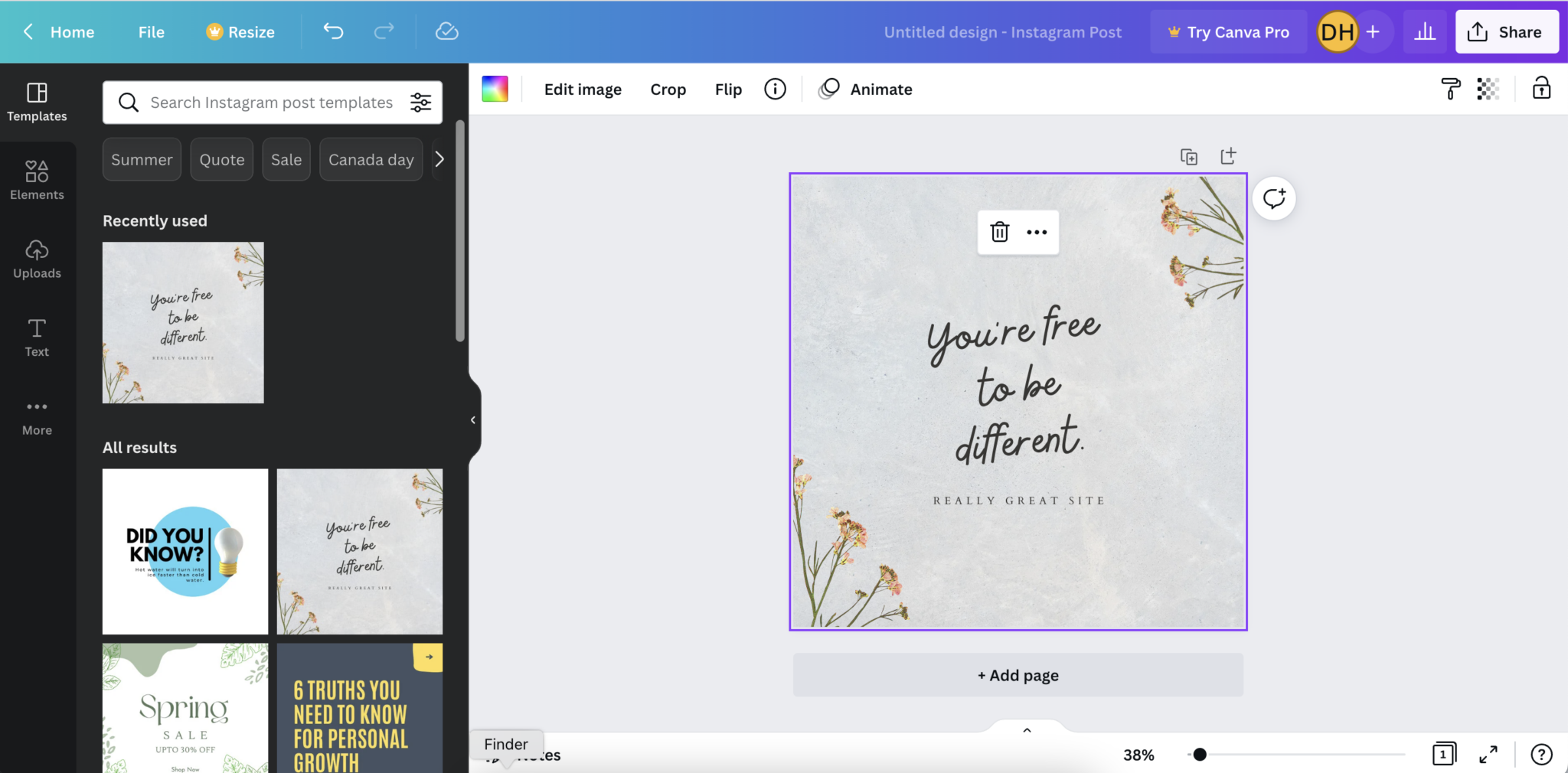
Task: Choose the 6 Truths personal growth template
Action: [x=360, y=708]
